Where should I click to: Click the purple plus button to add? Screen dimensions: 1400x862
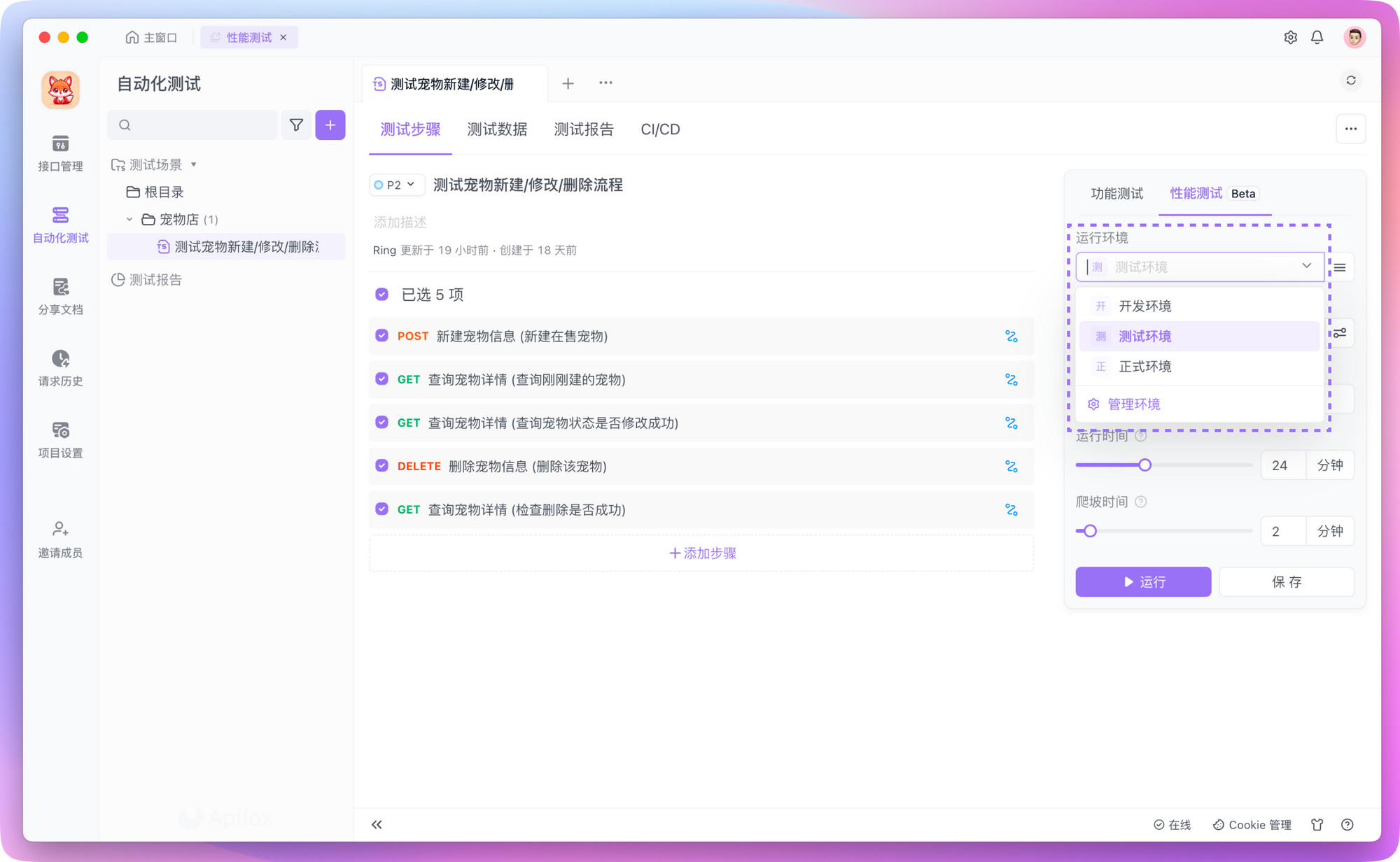(x=330, y=125)
